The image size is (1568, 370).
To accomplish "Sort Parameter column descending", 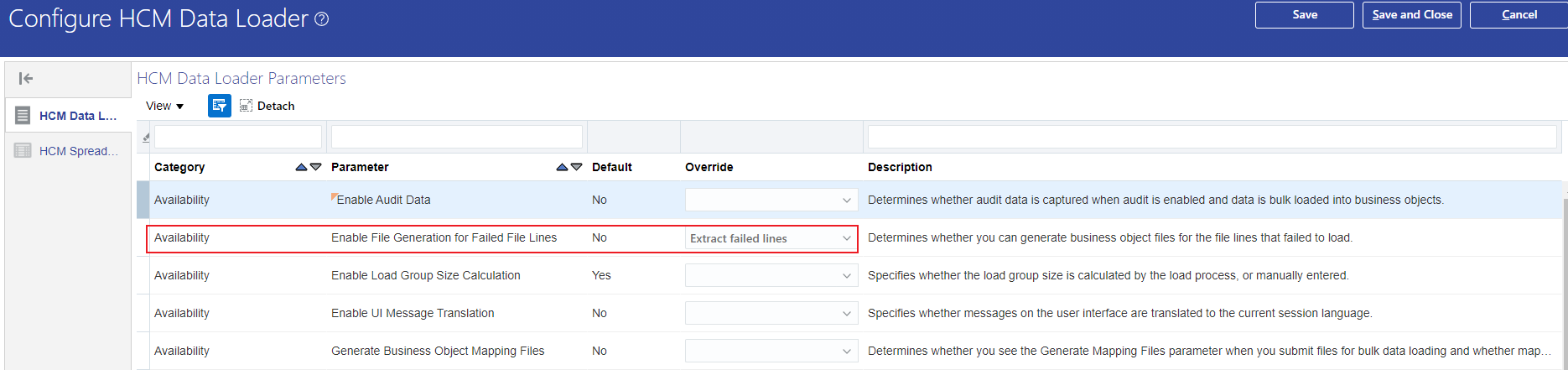I will [x=577, y=167].
